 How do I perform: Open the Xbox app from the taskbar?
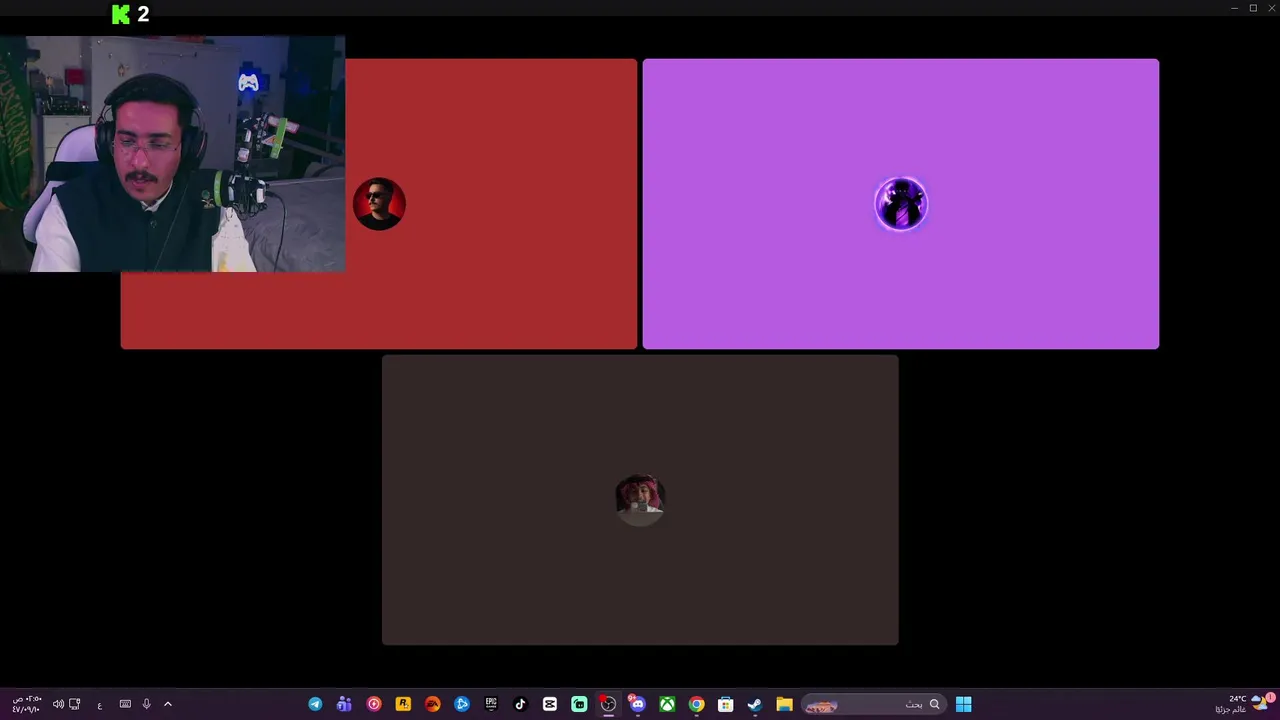pos(667,704)
